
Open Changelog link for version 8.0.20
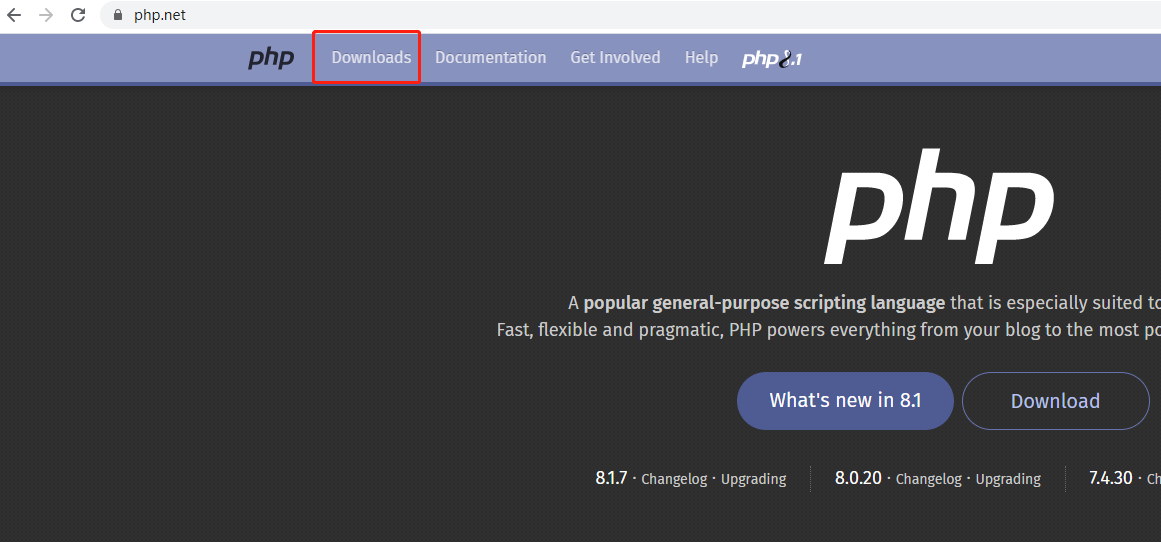pyautogui.click(x=929, y=479)
